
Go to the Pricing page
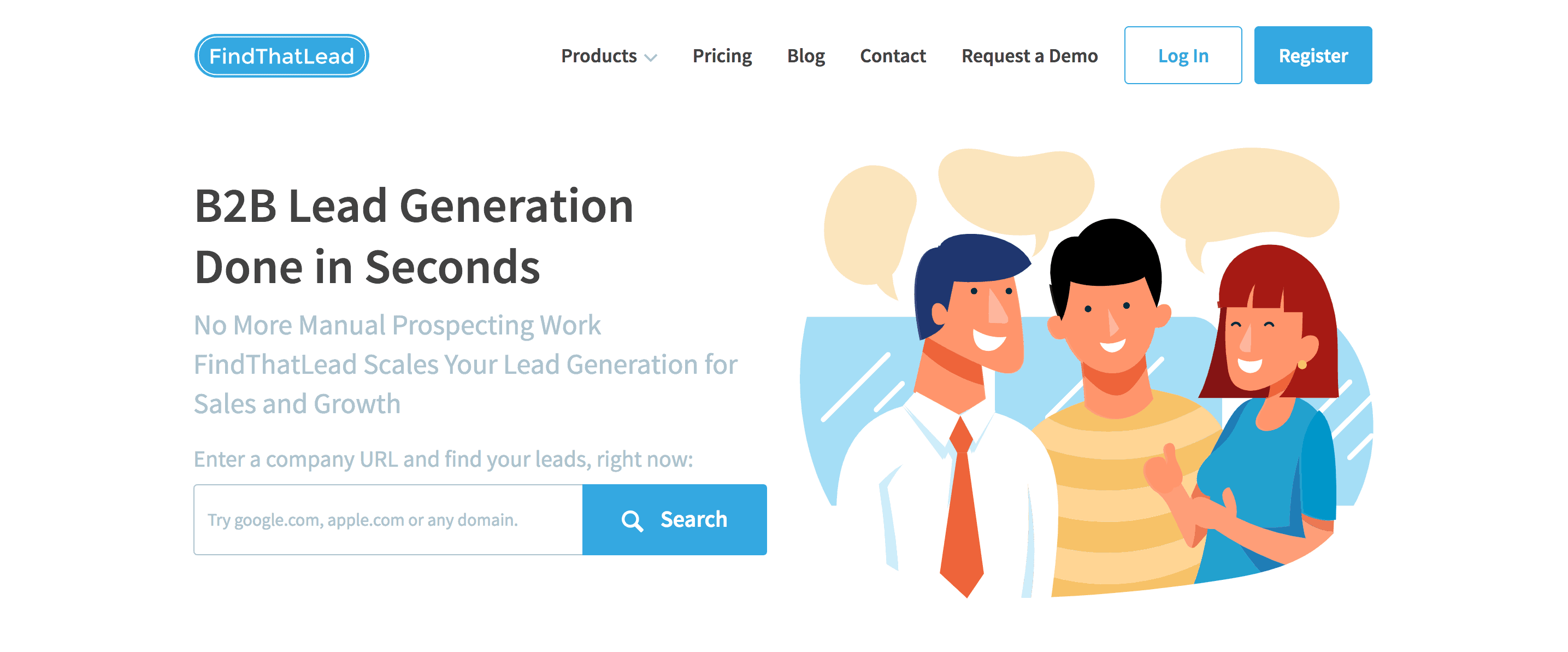(722, 55)
